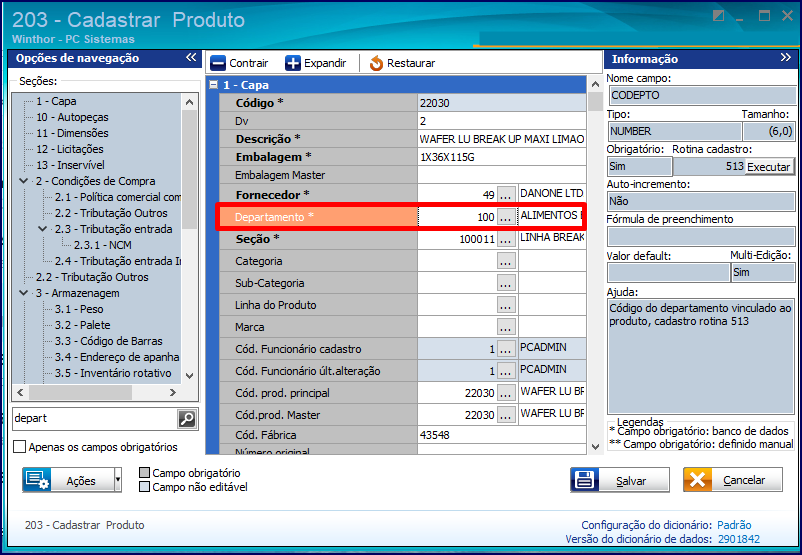Click the 'Campo não editável' legend box
The height and width of the screenshot is (555, 802).
point(145,486)
